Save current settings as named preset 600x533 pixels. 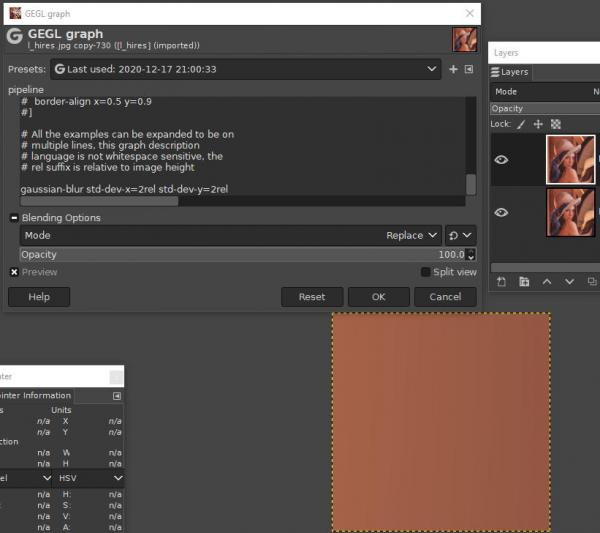point(453,69)
